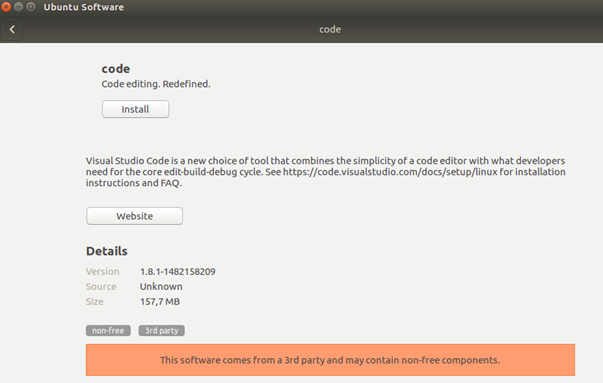Viewport: 603px width, 383px height.
Task: Click the size value 157,7 MB
Action: [x=160, y=301]
